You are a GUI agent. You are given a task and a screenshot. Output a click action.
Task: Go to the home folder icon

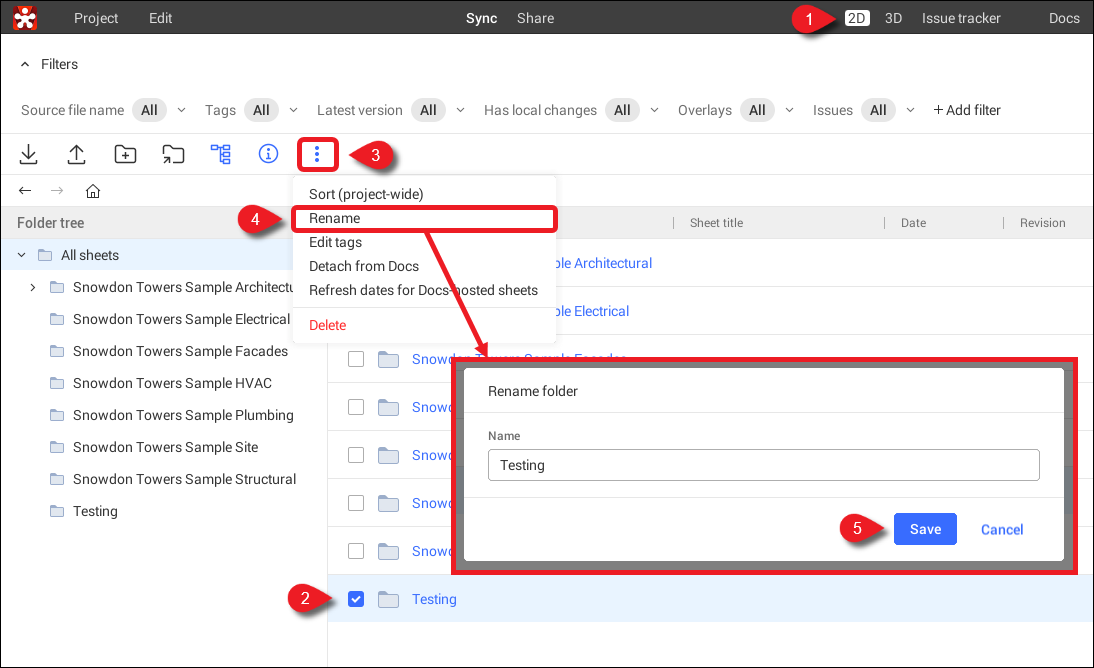pos(92,191)
